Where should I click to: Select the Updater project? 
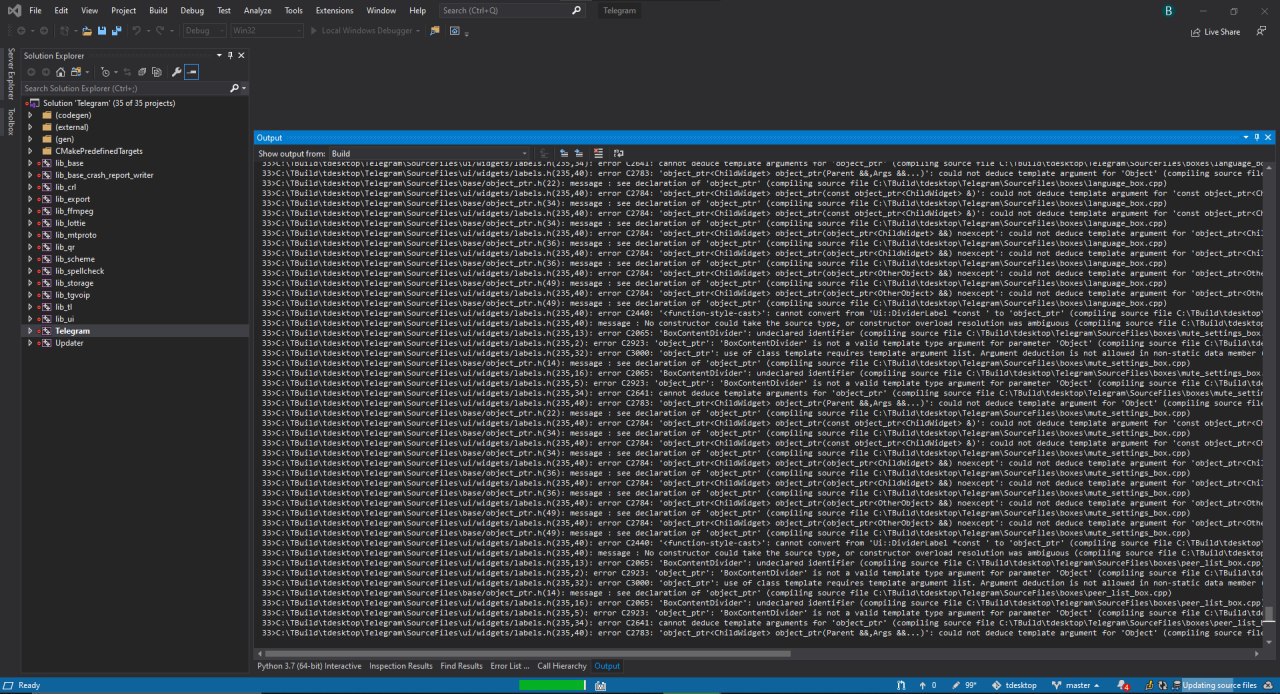(69, 343)
